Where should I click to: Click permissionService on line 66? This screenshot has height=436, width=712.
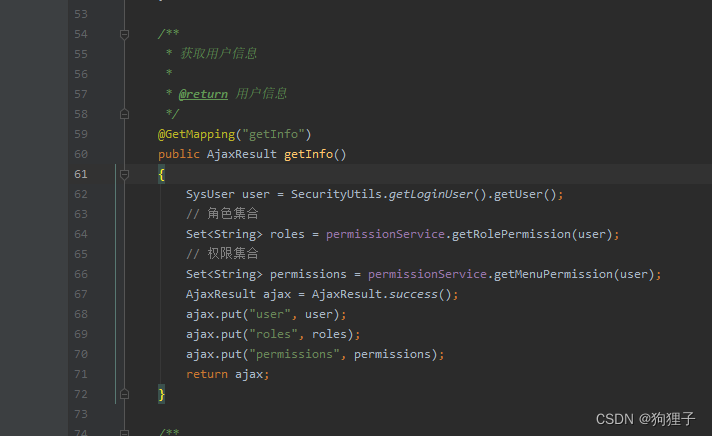pyautogui.click(x=427, y=274)
